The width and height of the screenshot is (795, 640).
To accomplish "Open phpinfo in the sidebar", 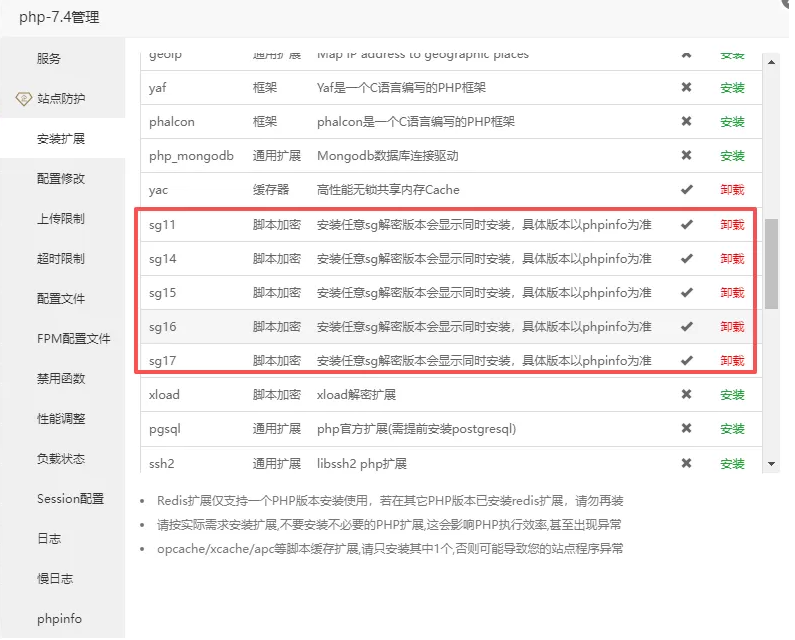I will click(x=59, y=619).
